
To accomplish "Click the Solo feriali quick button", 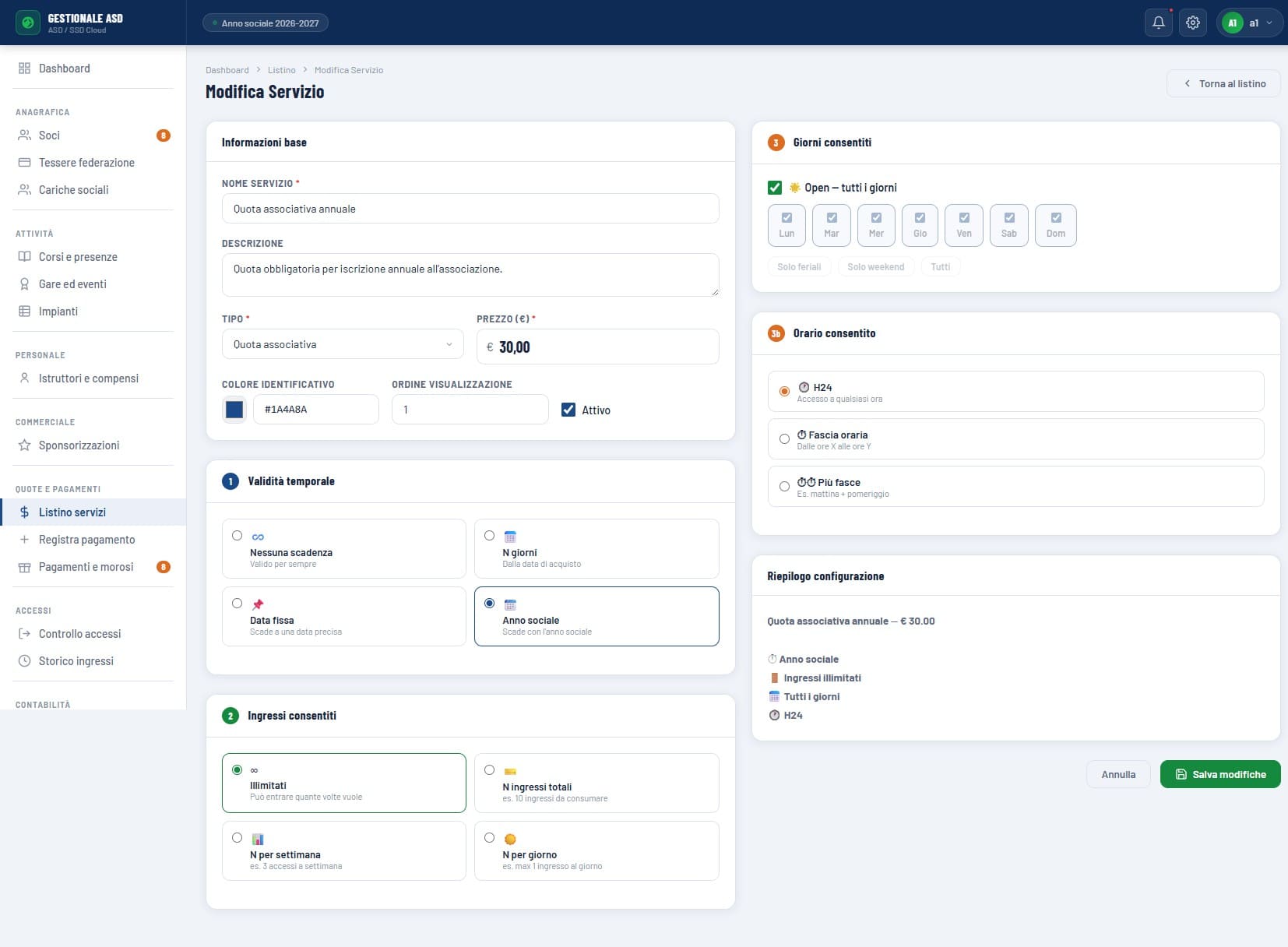I will (799, 267).
